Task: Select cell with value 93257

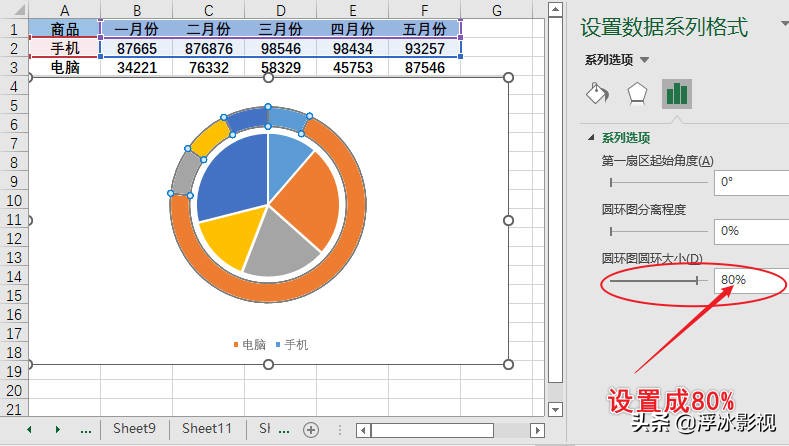Action: click(x=424, y=48)
